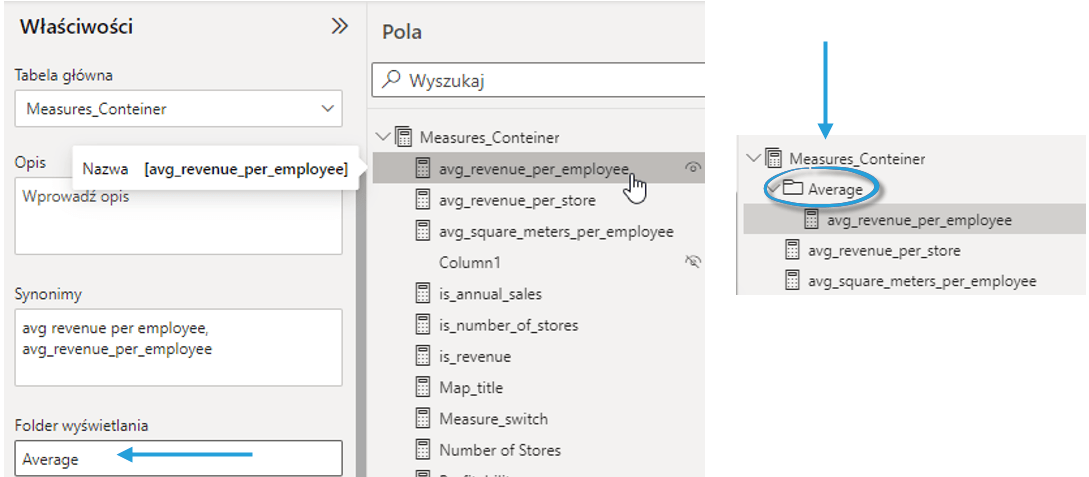Click the measure icon beside is_annual_sales
Screen dimensions: 1089x477
click(423, 294)
